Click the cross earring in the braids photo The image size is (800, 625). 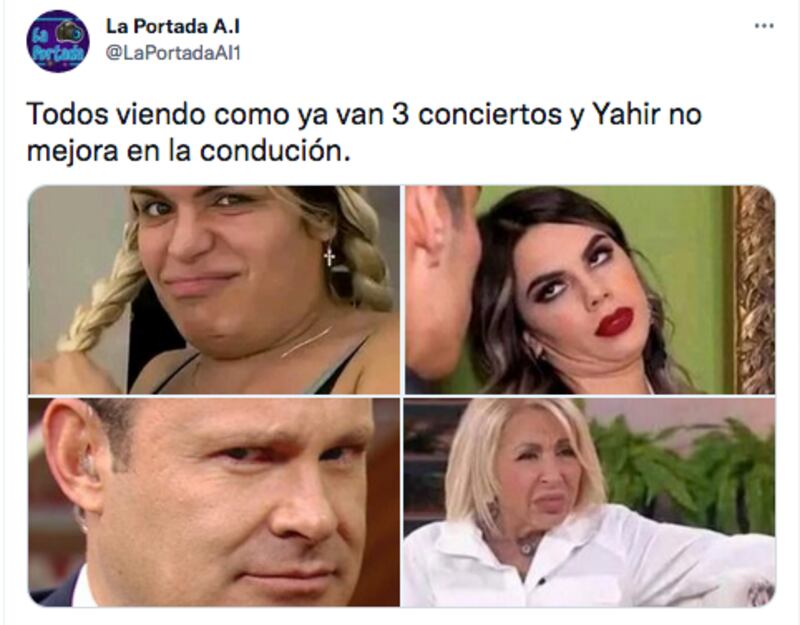[330, 255]
